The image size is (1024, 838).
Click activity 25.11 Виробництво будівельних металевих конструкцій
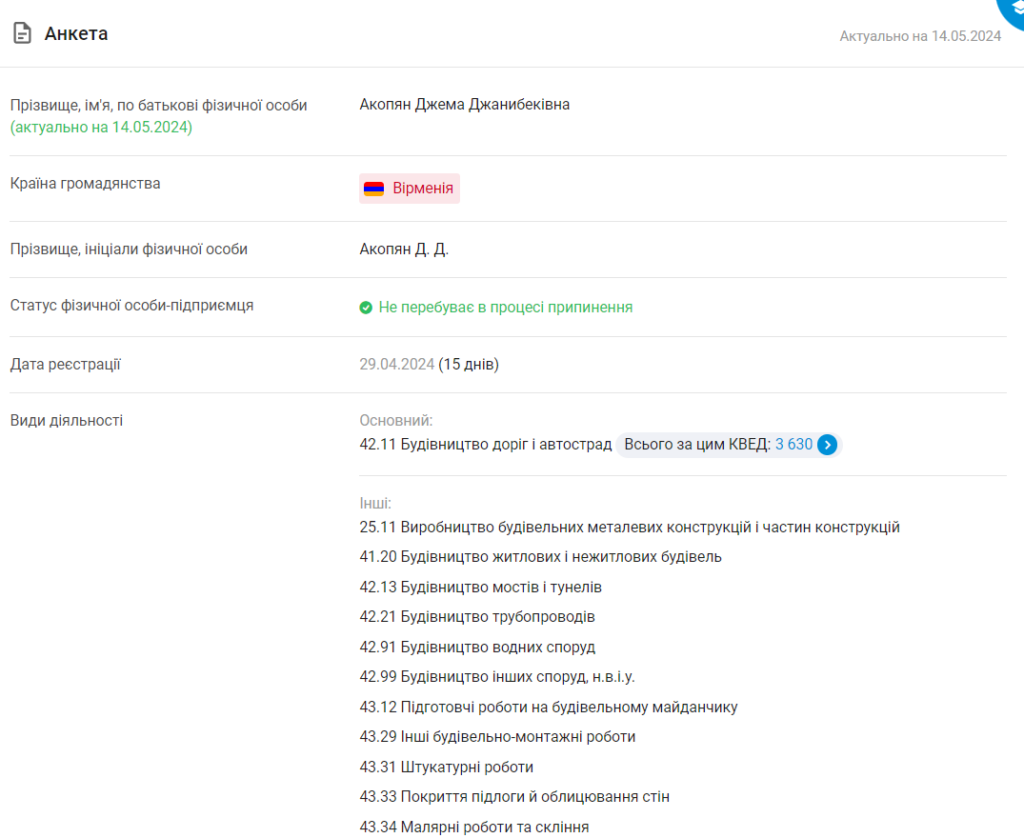(x=629, y=527)
